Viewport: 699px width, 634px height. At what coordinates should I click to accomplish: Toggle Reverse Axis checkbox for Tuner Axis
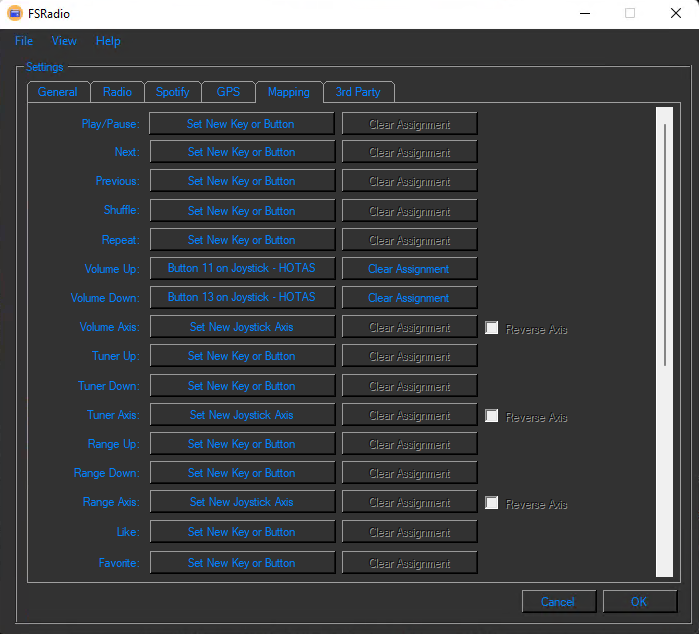click(x=492, y=416)
